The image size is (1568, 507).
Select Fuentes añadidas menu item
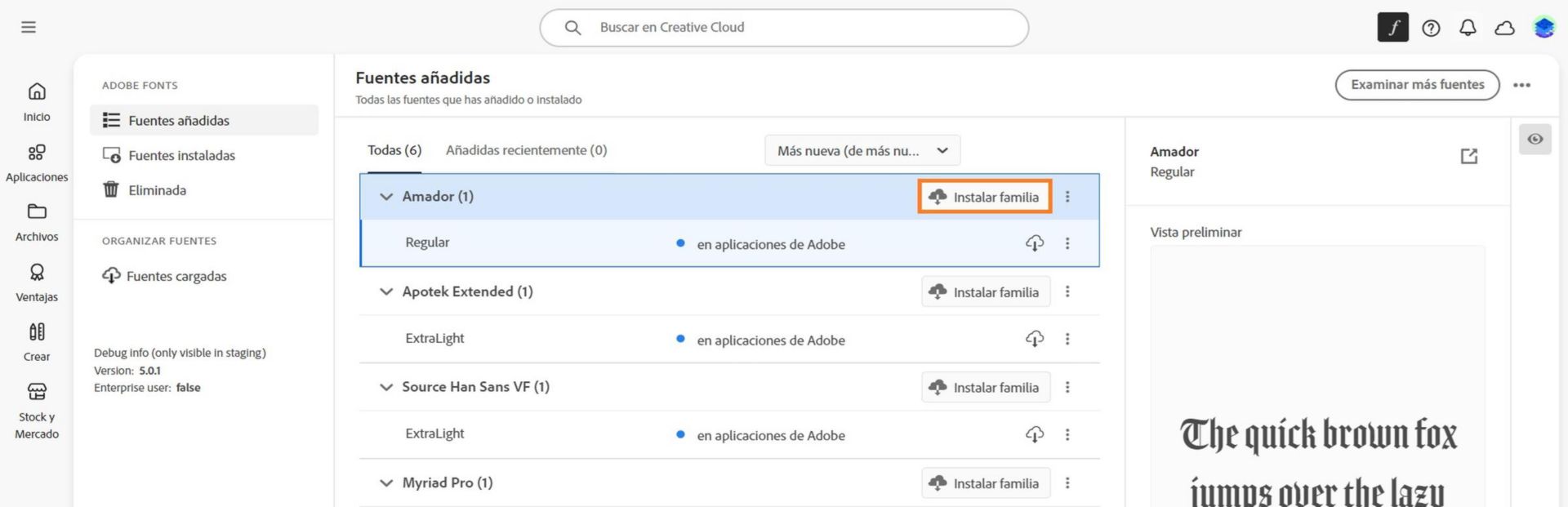(204, 120)
